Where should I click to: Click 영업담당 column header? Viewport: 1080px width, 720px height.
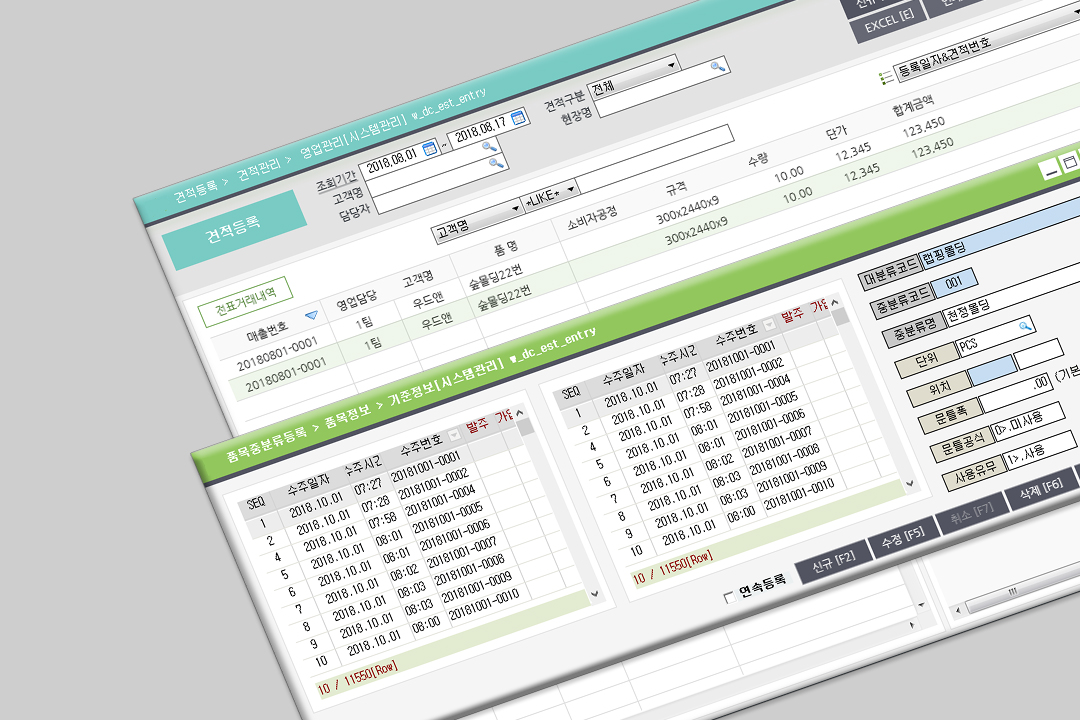pyautogui.click(x=357, y=301)
